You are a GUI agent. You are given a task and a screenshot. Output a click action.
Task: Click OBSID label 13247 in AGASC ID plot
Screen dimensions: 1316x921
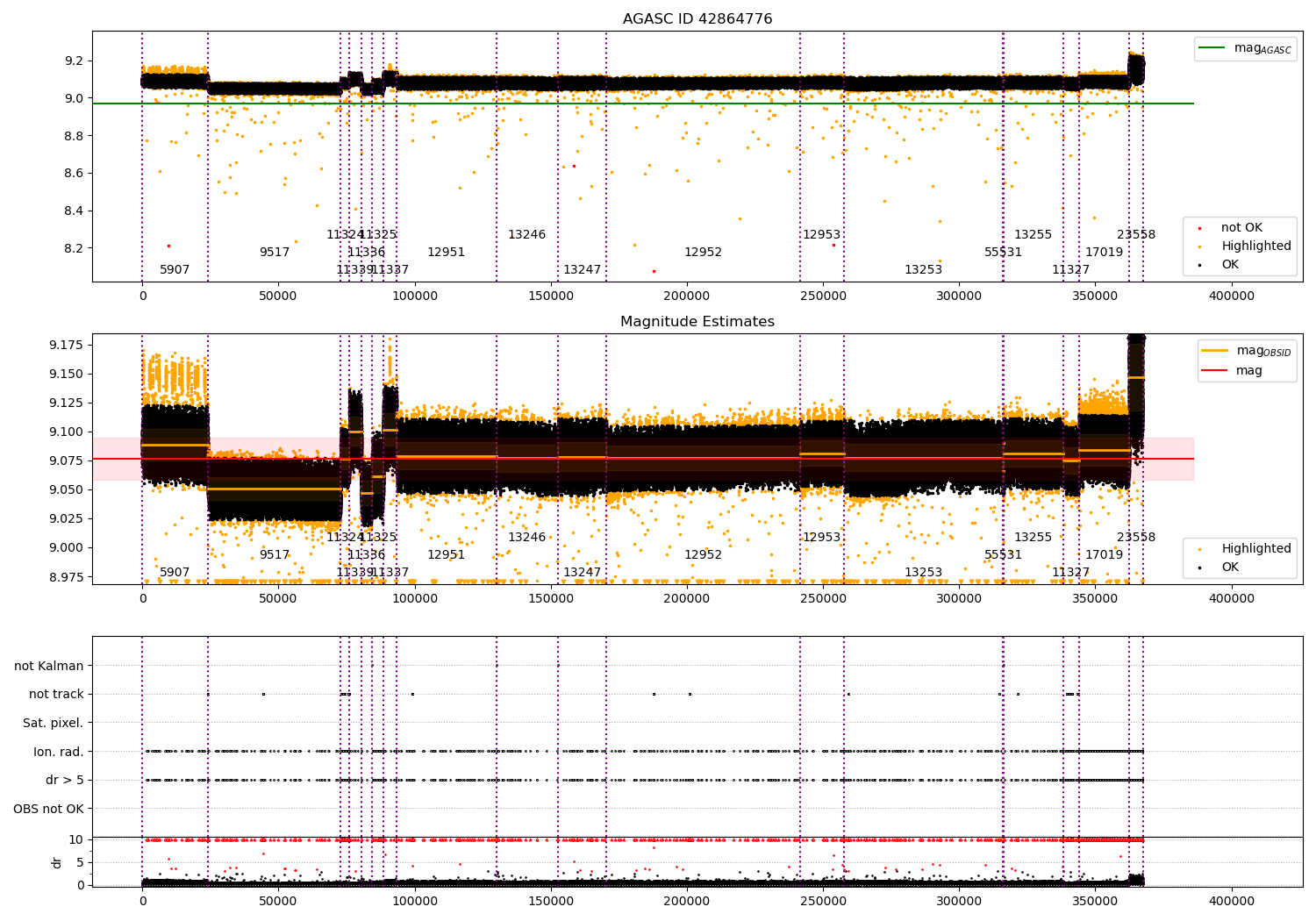click(x=583, y=269)
